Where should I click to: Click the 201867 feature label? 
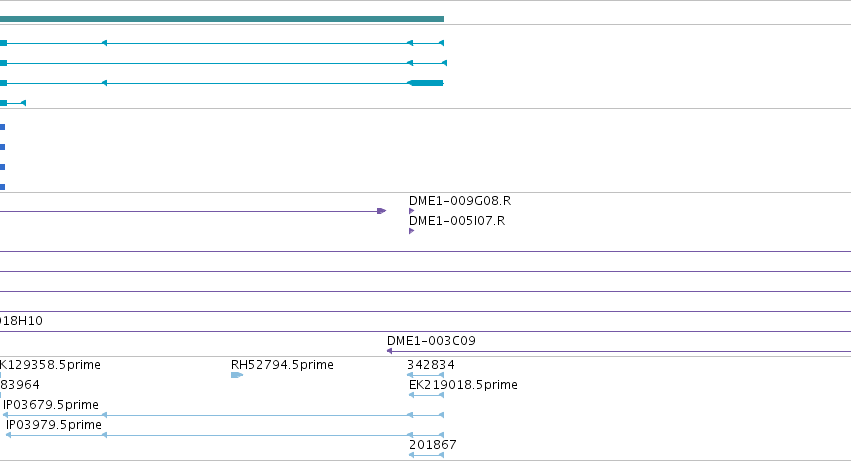click(433, 445)
